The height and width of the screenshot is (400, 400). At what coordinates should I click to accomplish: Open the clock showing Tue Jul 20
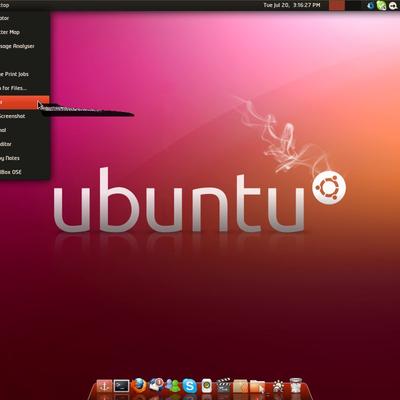coord(292,5)
